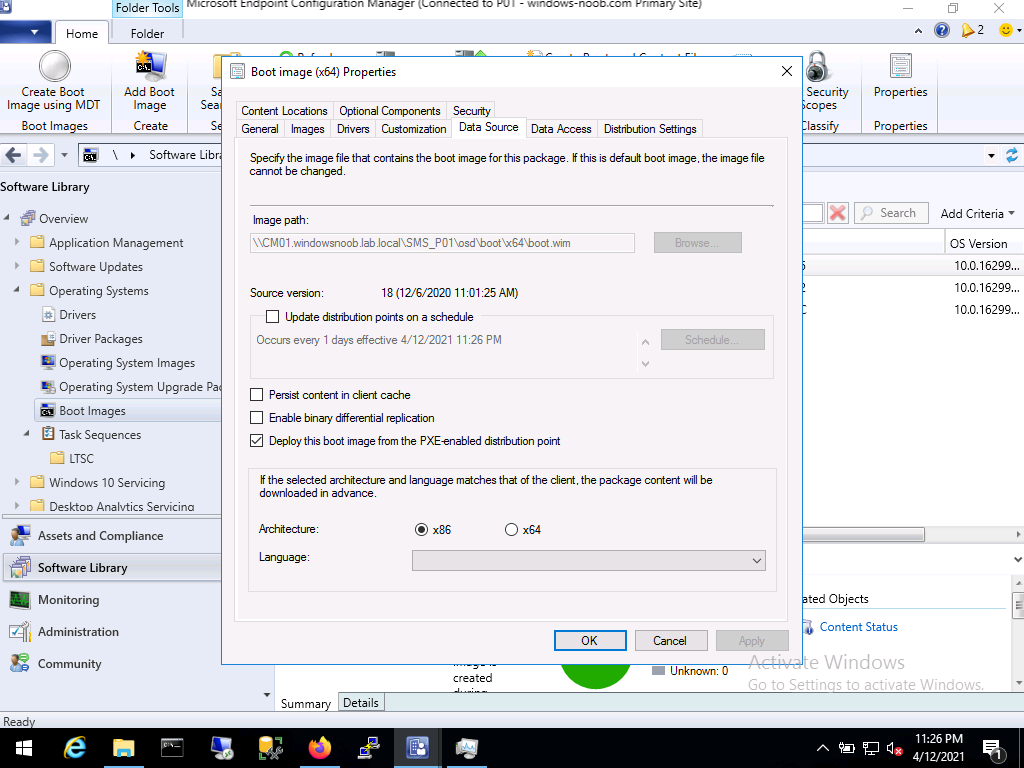The image size is (1024, 768).
Task: Switch to Details tab at bottom
Action: point(360,703)
